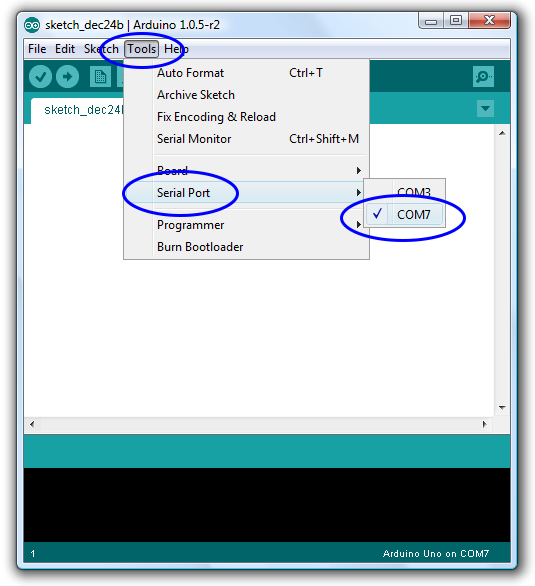This screenshot has height=586, width=535.
Task: Close the Arduino window
Action: click(489, 21)
